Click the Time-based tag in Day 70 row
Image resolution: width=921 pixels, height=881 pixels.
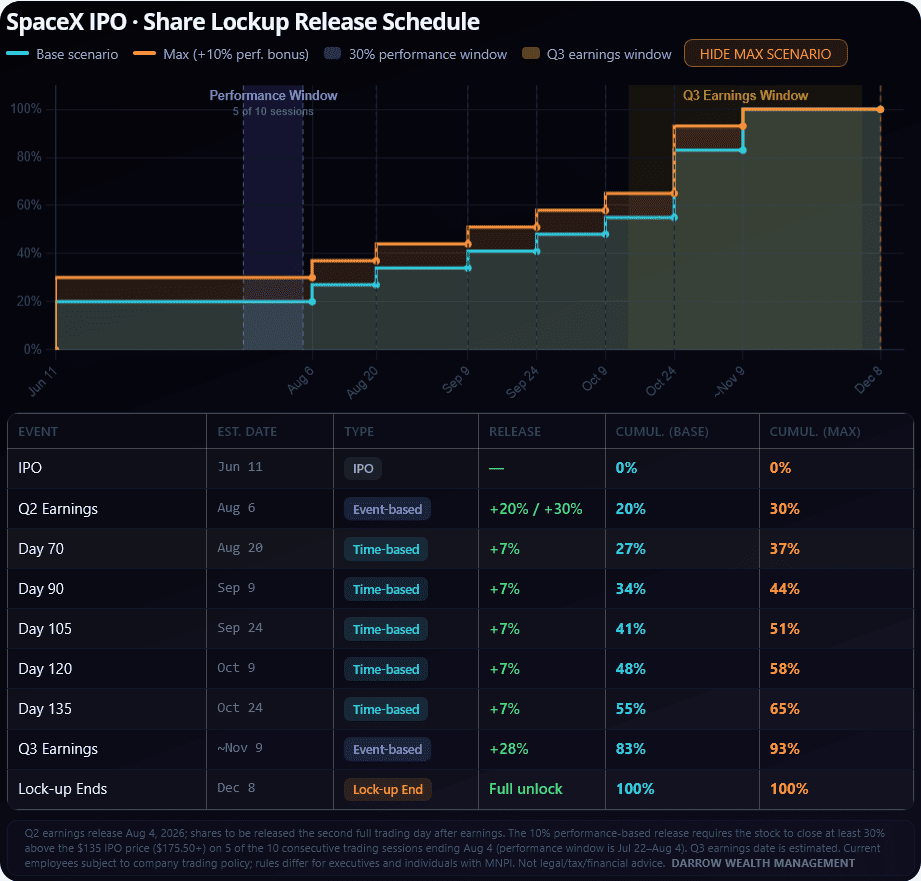click(386, 549)
